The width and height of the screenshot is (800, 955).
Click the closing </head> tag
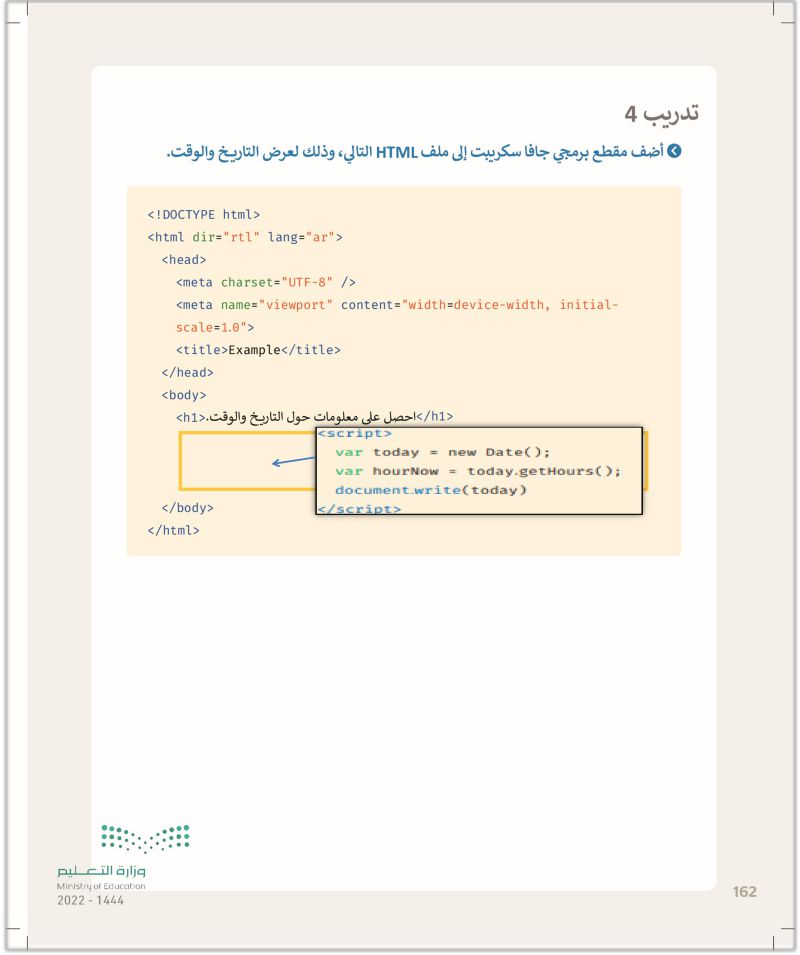click(x=188, y=372)
